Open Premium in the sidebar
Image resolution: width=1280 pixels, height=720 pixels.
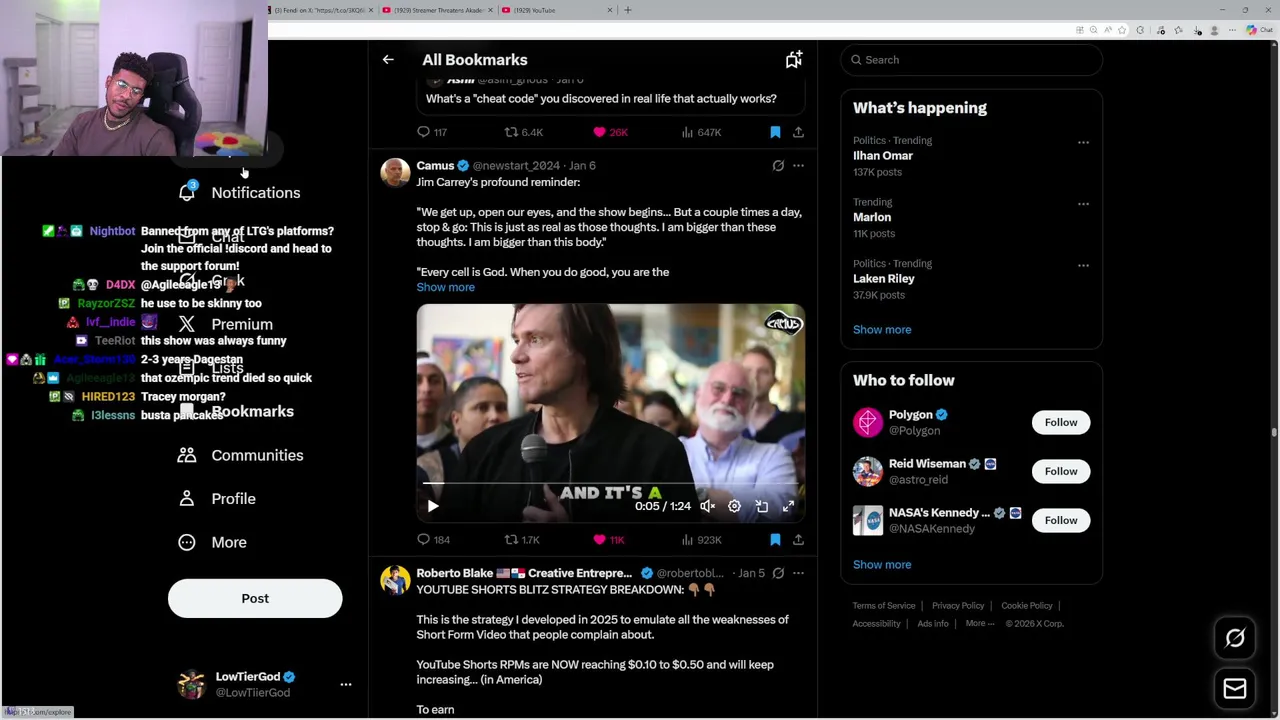[226, 324]
